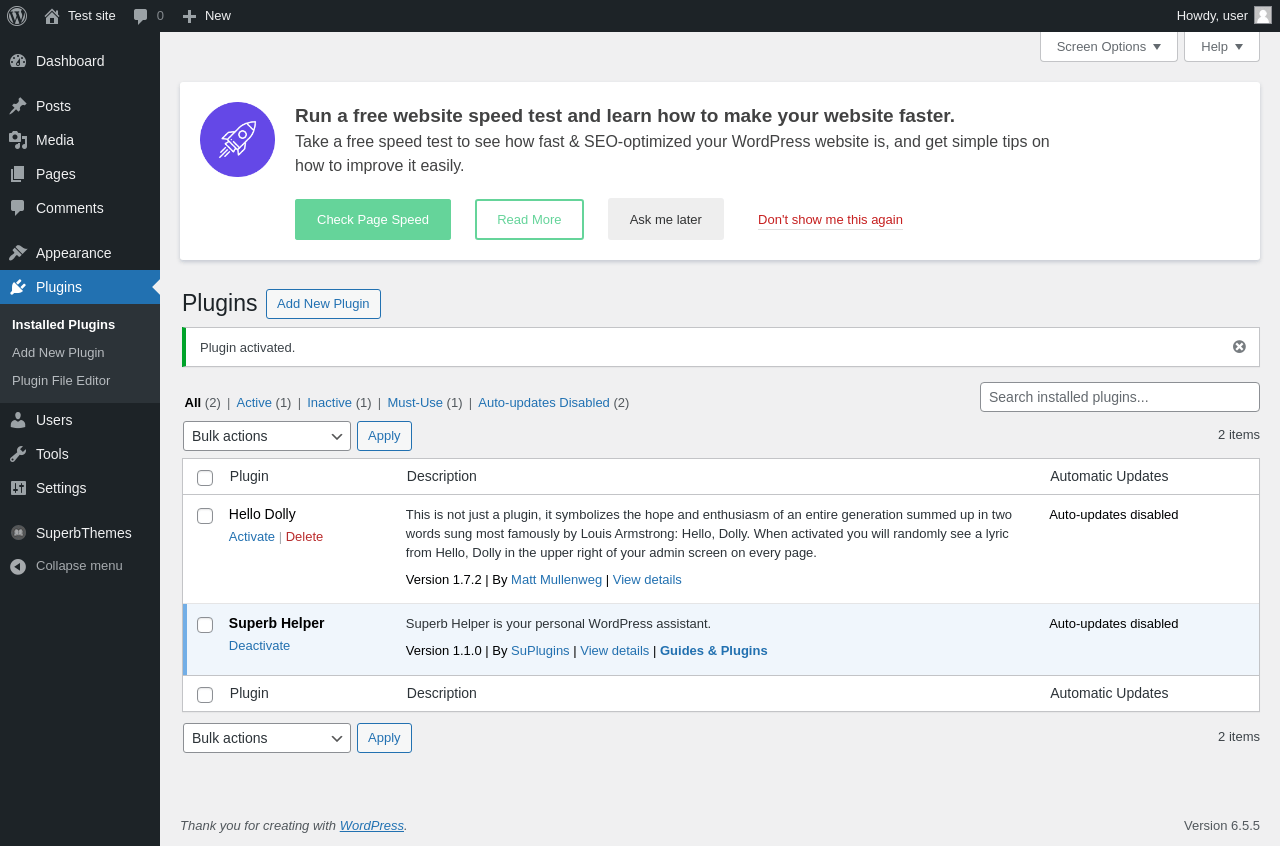
Task: Click the Tools wrench icon
Action: point(18,454)
